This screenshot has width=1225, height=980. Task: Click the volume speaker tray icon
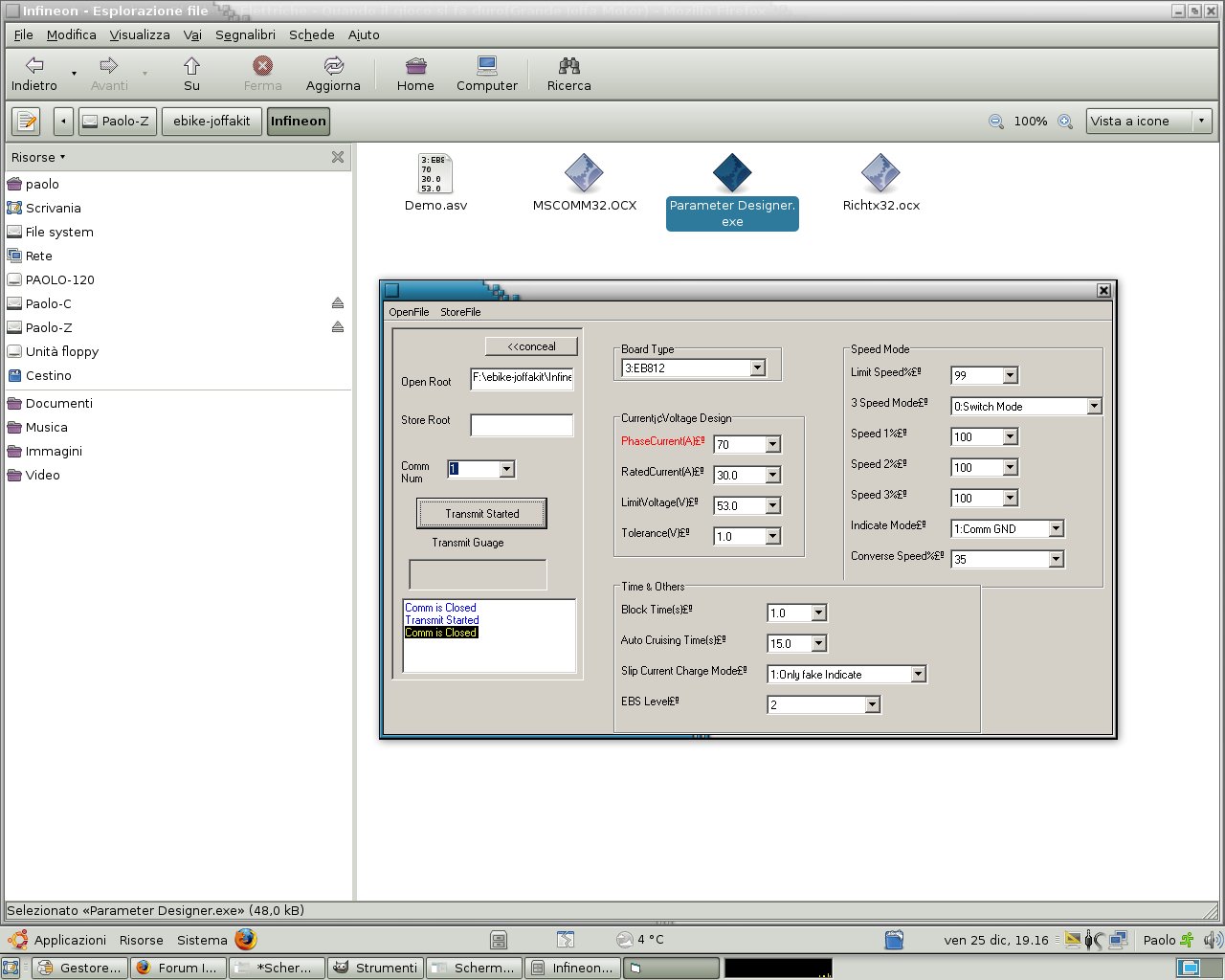1213,940
